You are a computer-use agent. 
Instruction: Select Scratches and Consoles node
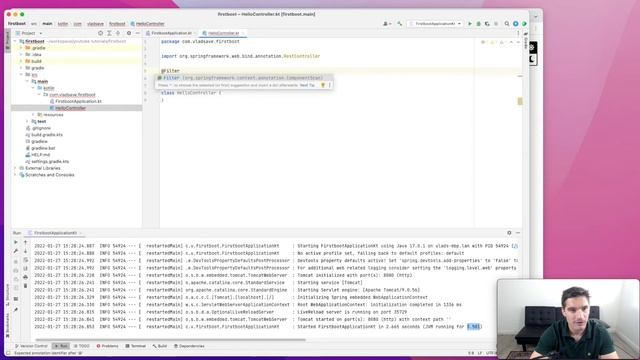click(50, 175)
